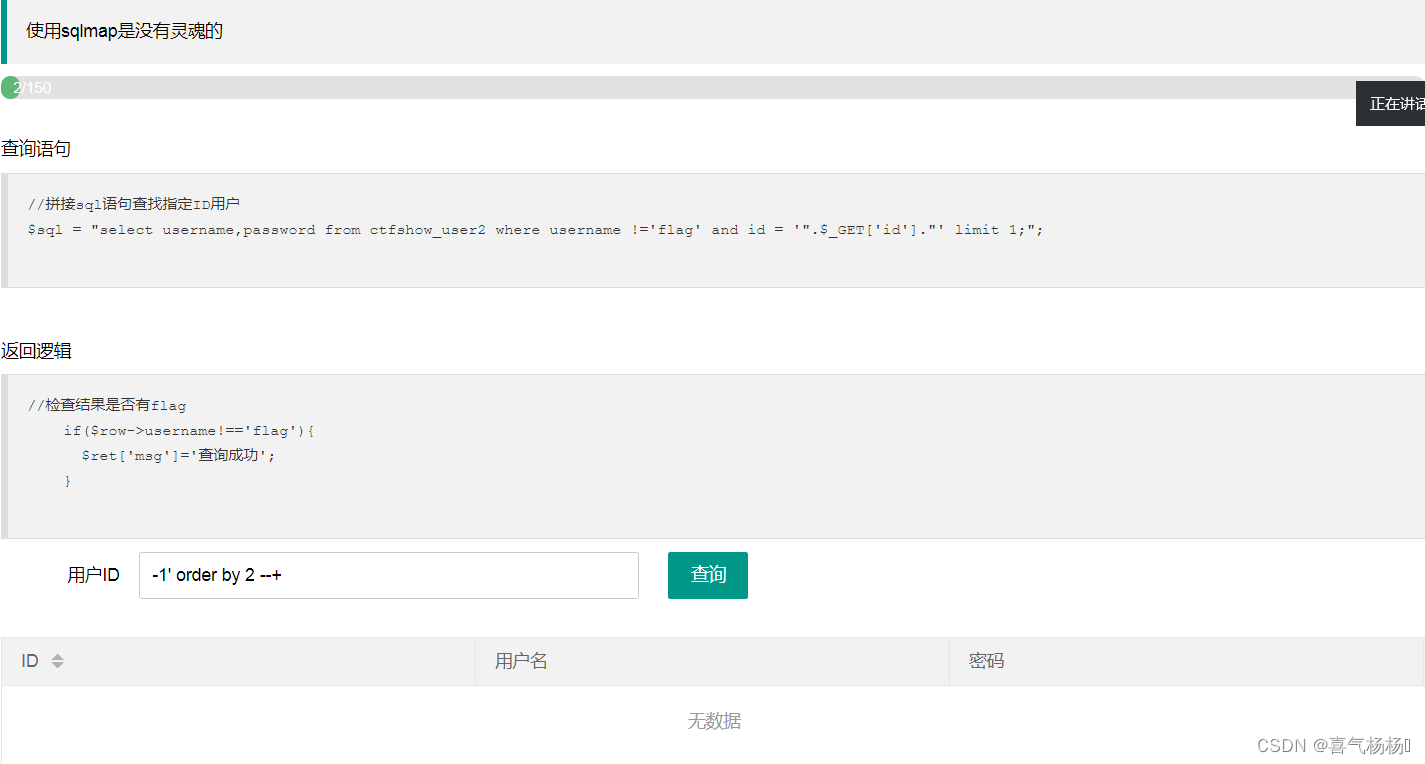The image size is (1425, 764).
Task: Click the if($row->username!=='flag') code line
Action: (x=189, y=431)
